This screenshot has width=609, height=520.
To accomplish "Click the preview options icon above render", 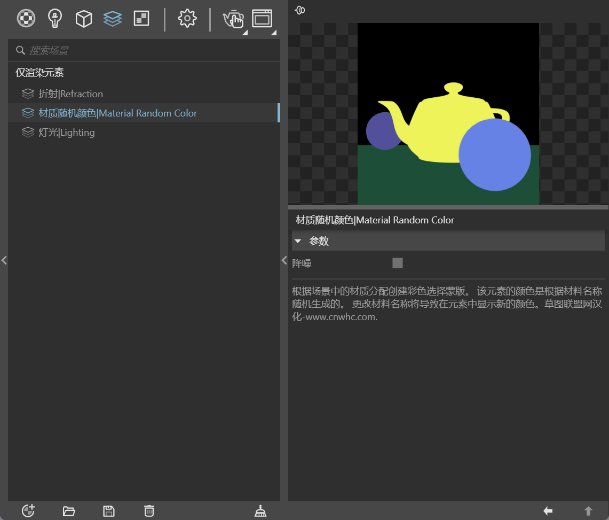I will point(300,10).
